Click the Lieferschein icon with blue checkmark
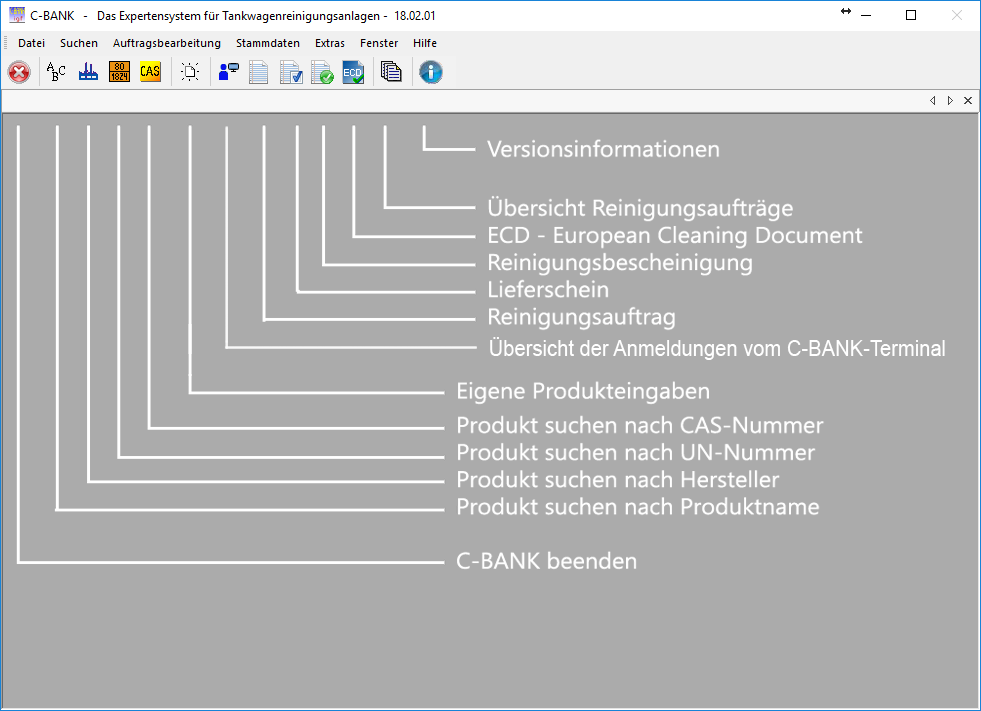Viewport: 981px width, 711px height. pyautogui.click(x=291, y=72)
